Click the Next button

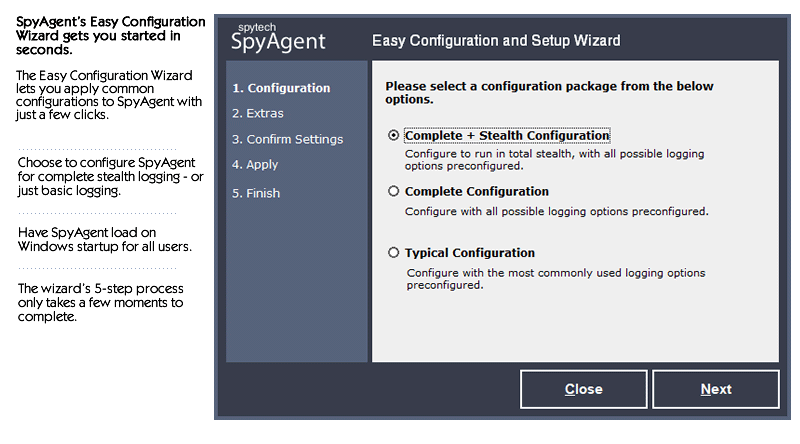[716, 389]
